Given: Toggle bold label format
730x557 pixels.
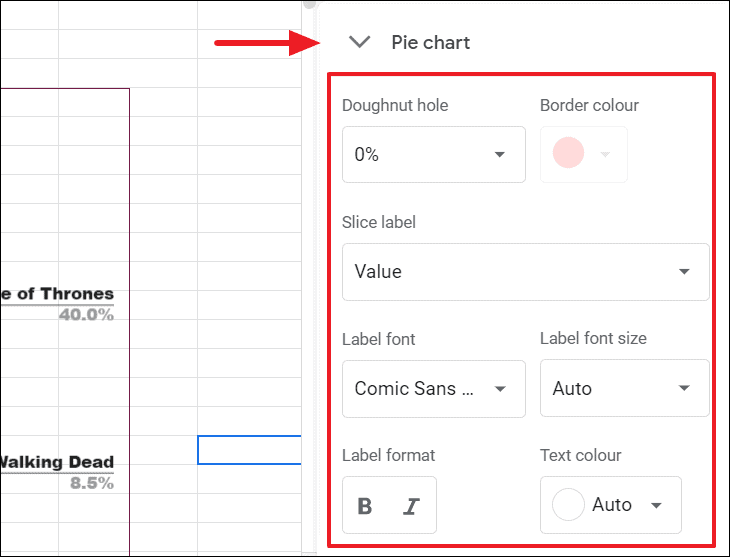Looking at the screenshot, I should click(x=365, y=506).
